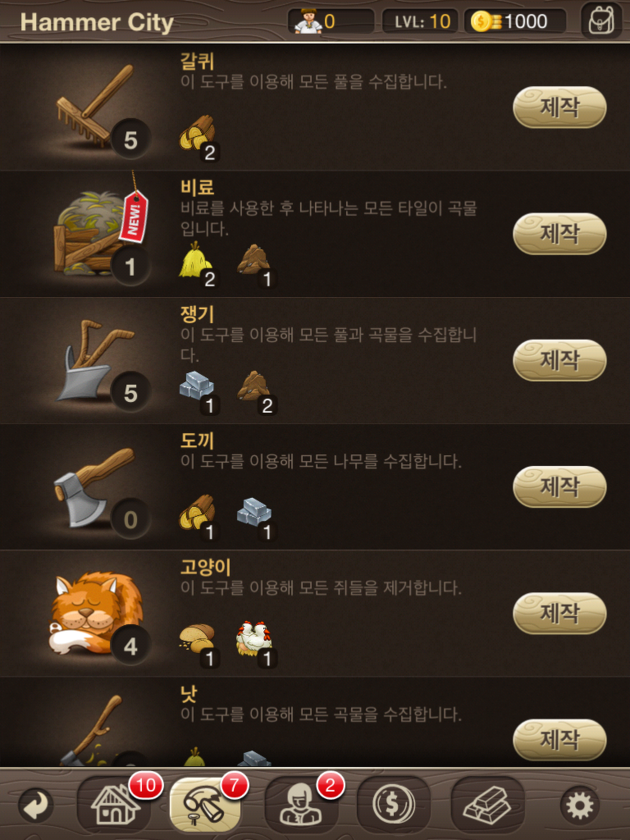Screen dimensions: 630x840
Task: Tap the rake tool image
Action: tap(95, 106)
